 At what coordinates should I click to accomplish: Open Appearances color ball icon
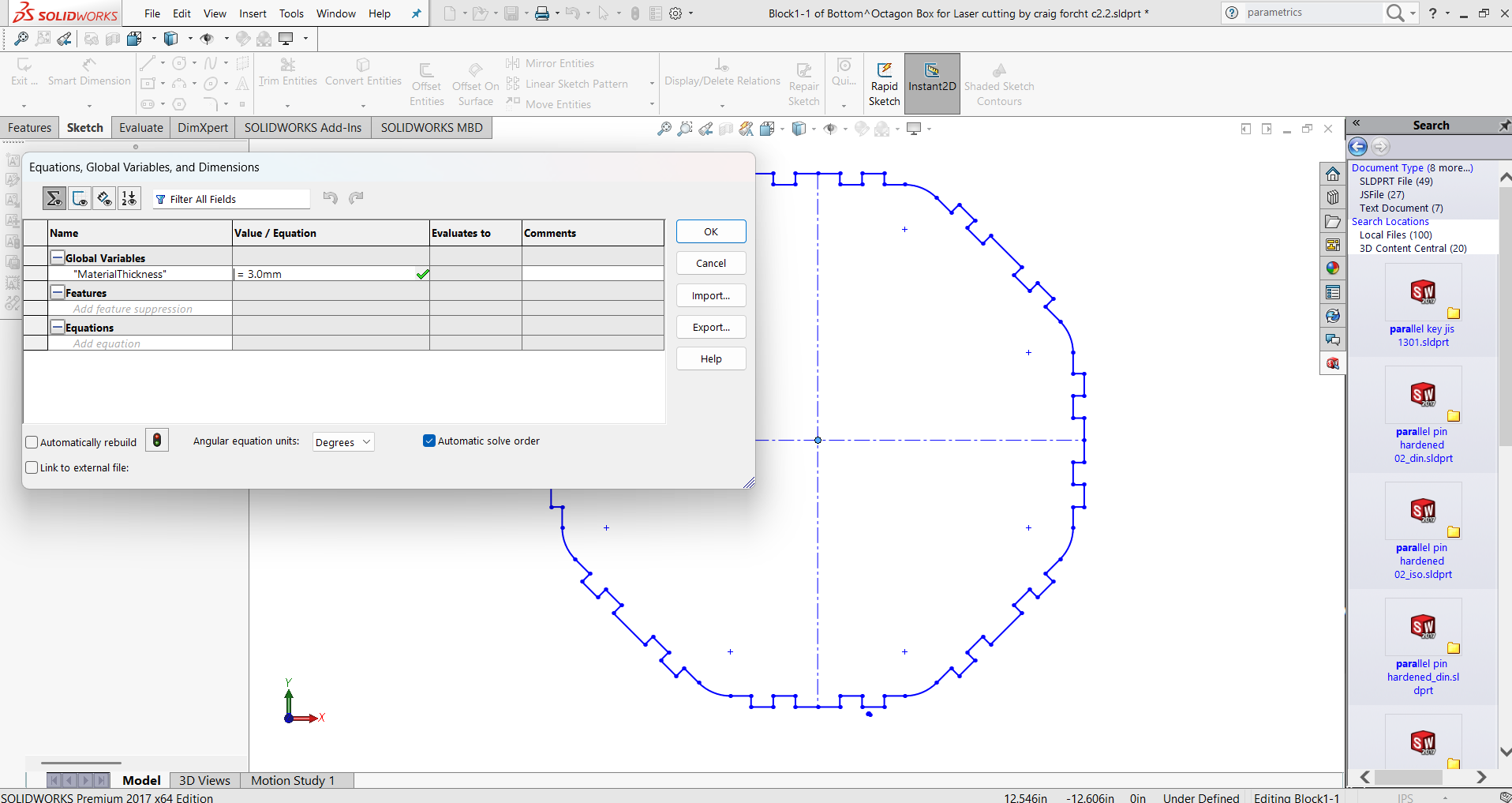coord(1333,268)
